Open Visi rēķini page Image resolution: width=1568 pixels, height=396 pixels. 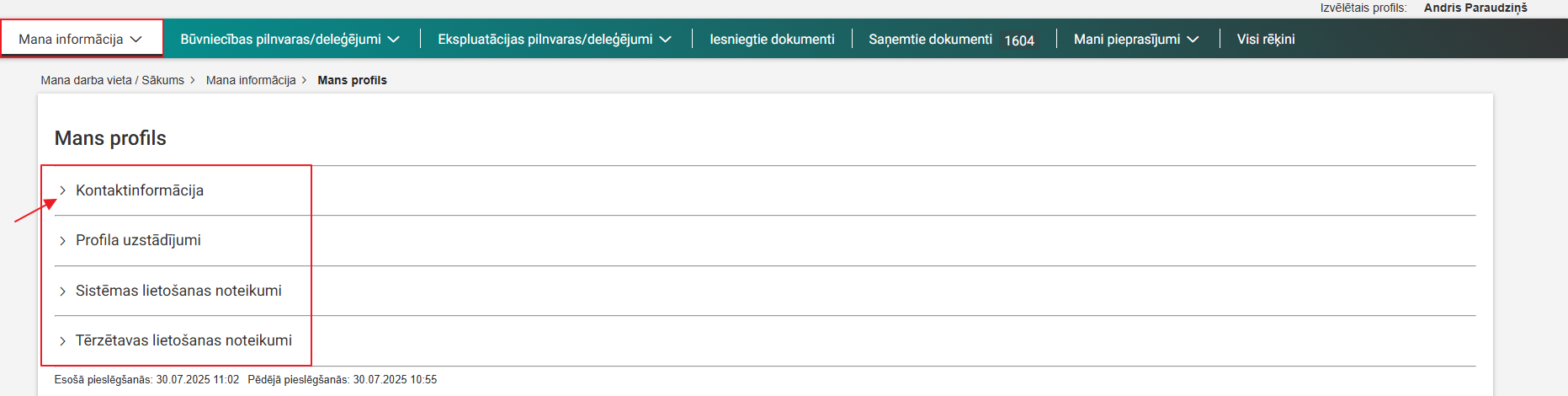click(1265, 40)
